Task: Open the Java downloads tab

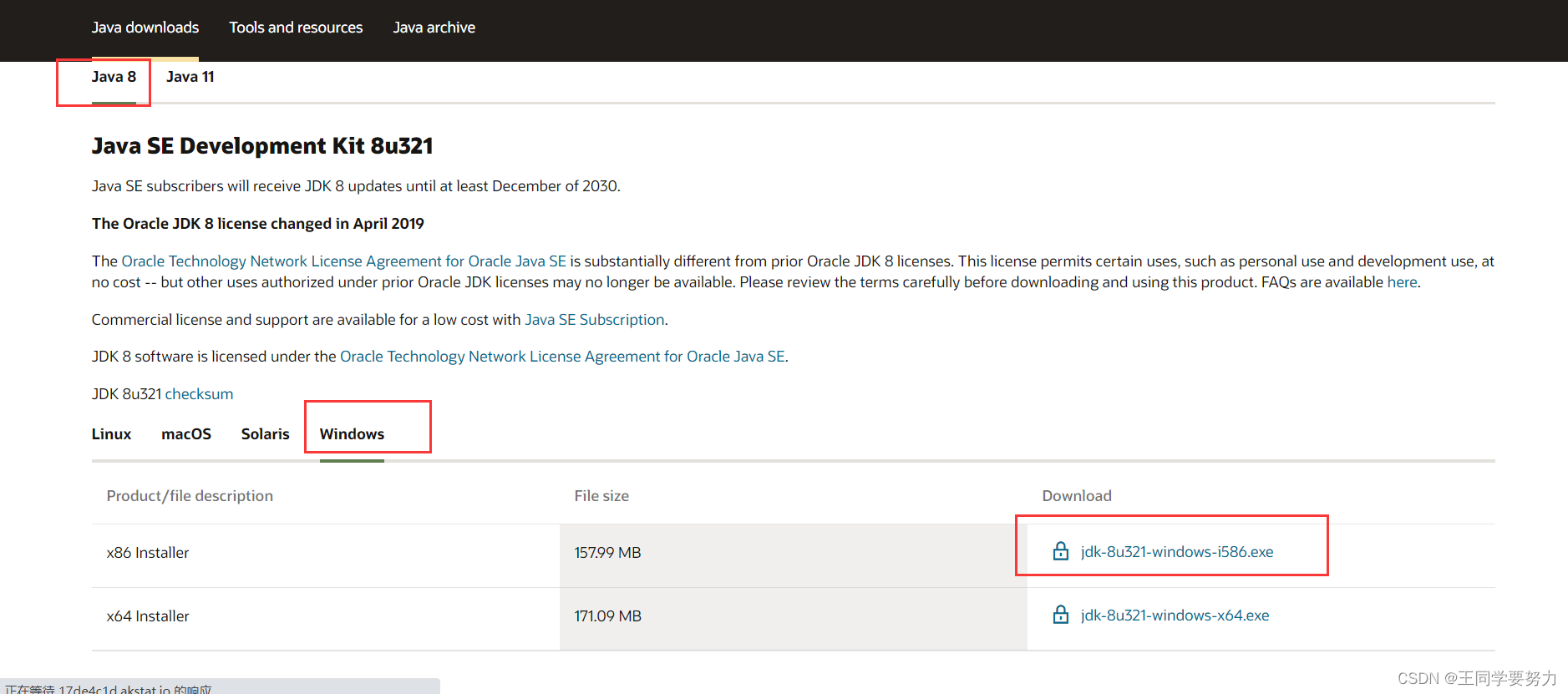Action: (x=145, y=28)
